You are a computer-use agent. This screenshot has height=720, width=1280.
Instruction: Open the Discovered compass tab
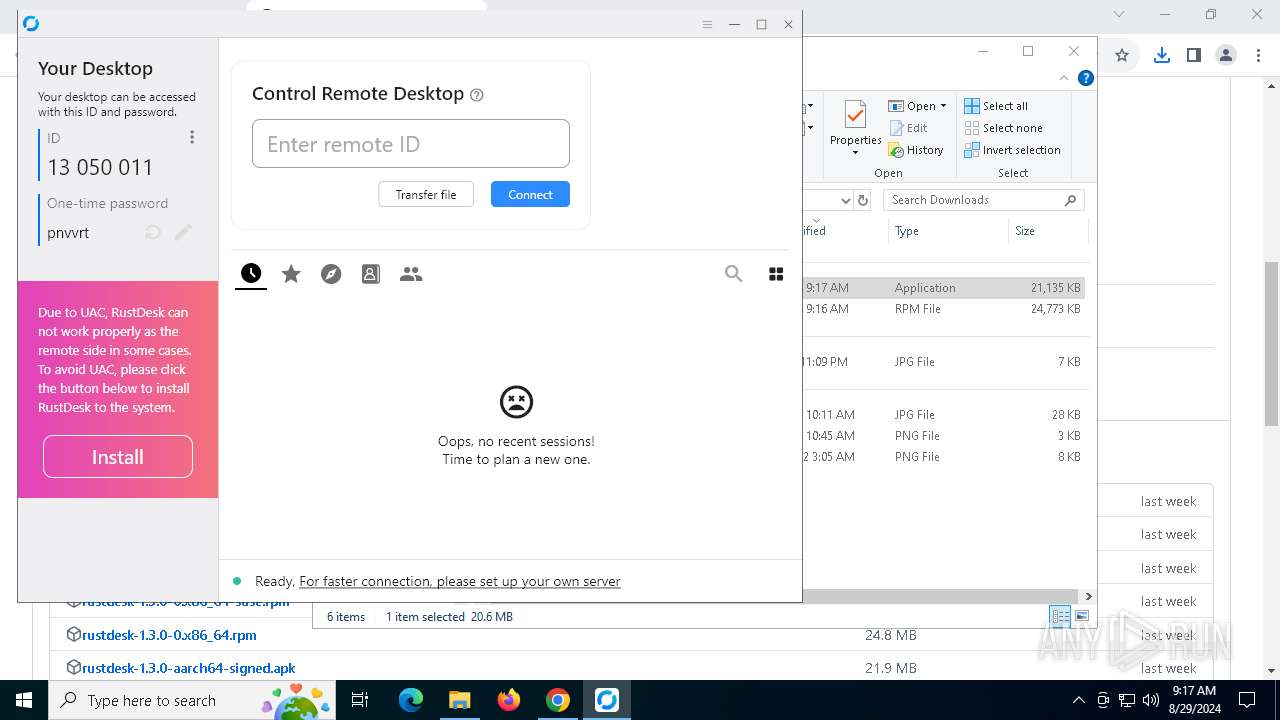pyautogui.click(x=331, y=273)
